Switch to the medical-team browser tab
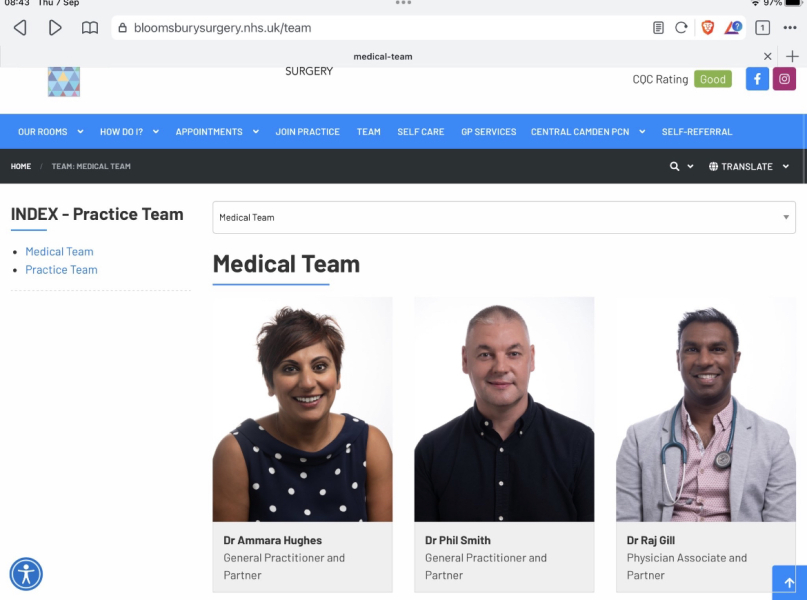 383,56
